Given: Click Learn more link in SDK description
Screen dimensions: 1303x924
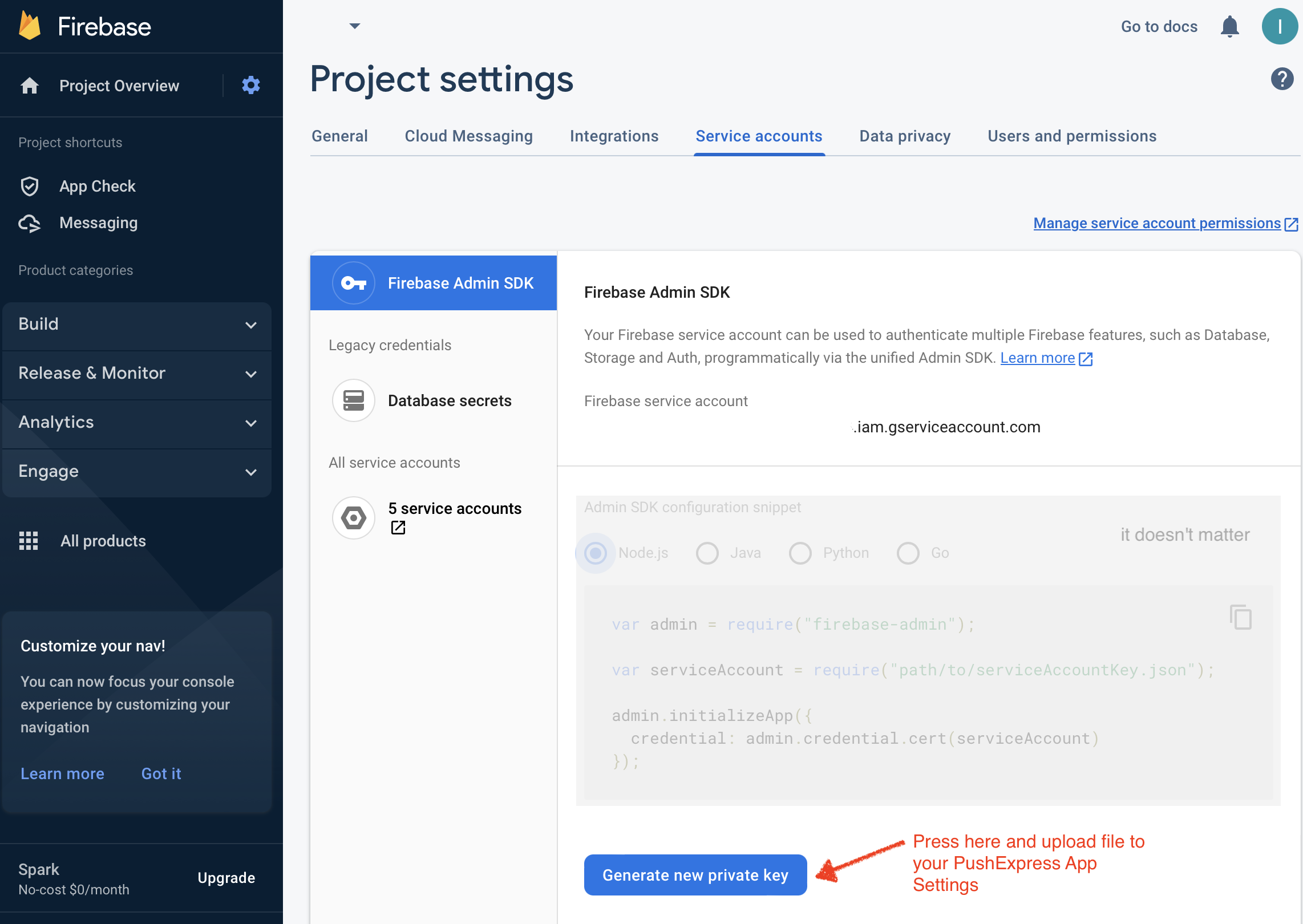Looking at the screenshot, I should tap(1037, 358).
